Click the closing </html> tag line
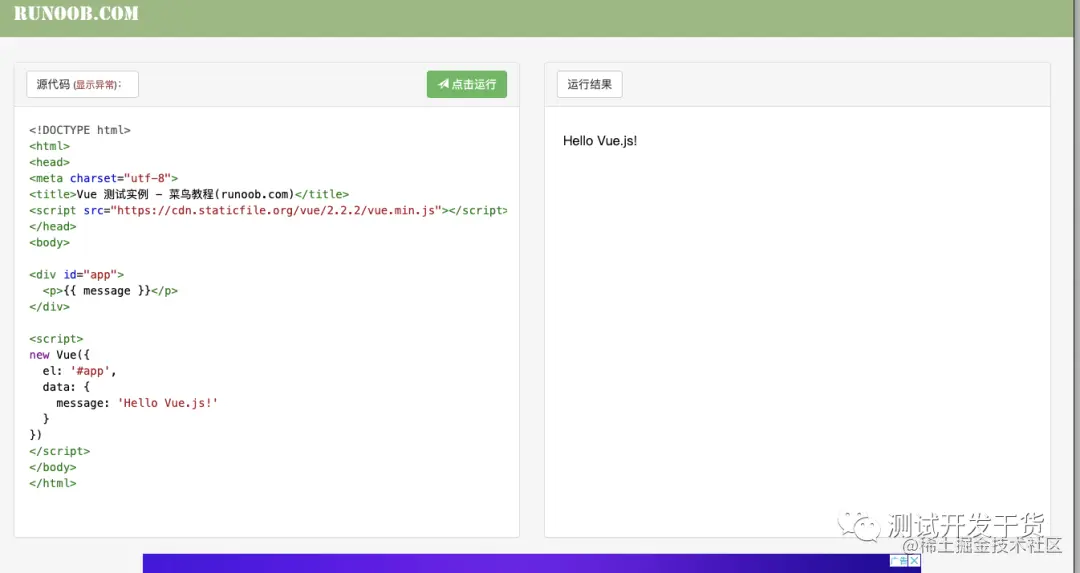 [x=52, y=483]
